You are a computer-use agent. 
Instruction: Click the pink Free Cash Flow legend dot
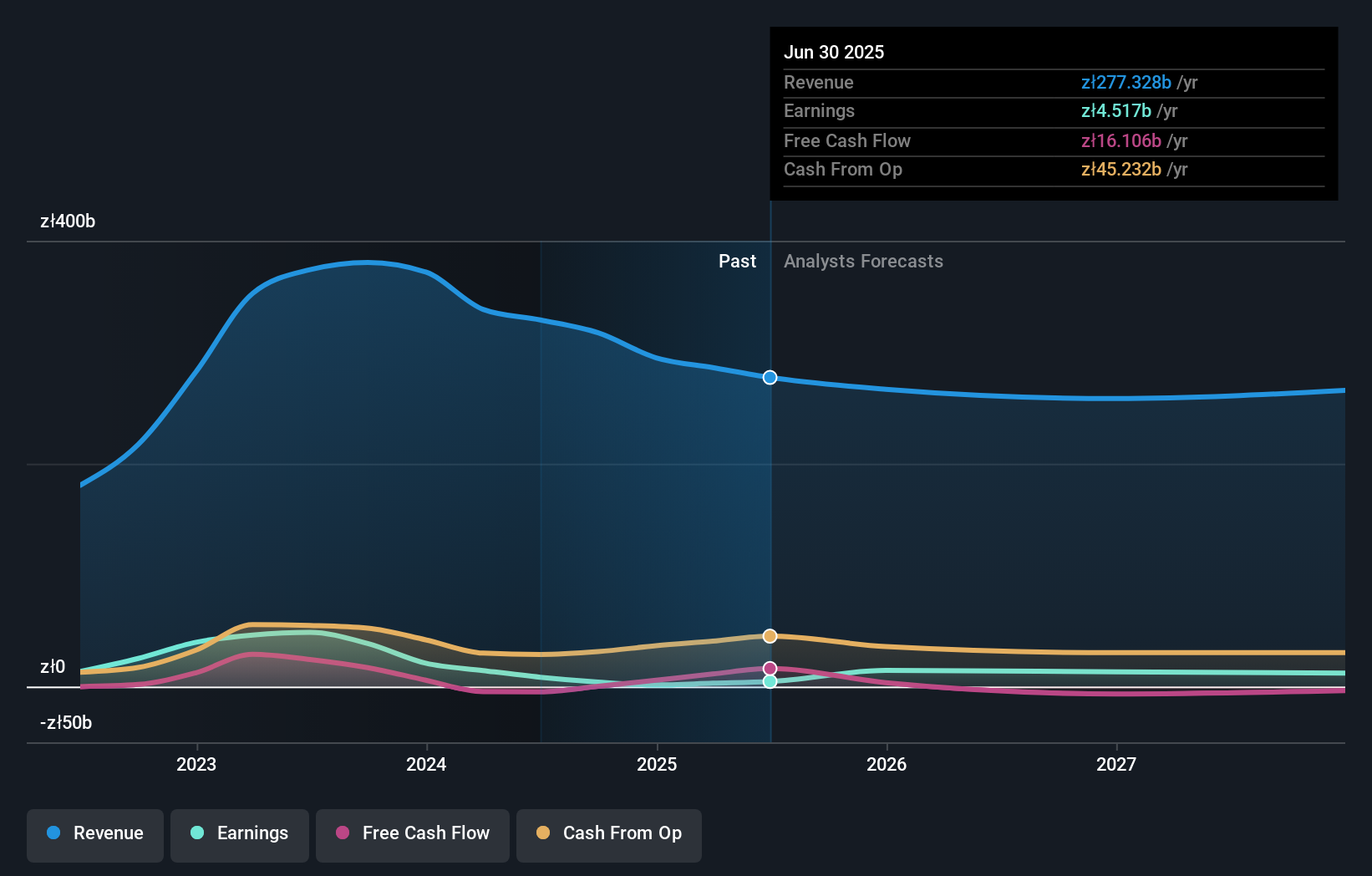[342, 833]
